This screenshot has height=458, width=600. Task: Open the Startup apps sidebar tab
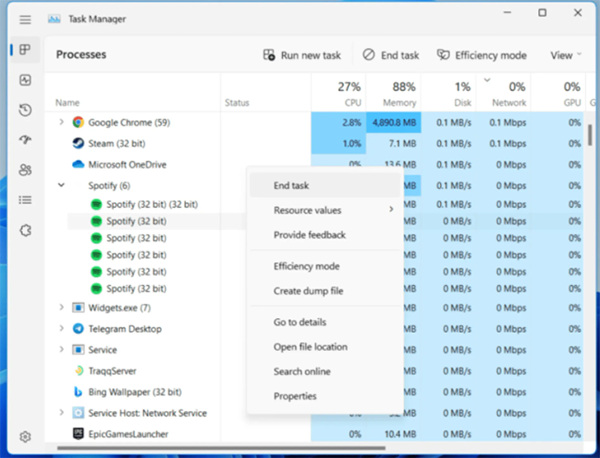(x=25, y=140)
